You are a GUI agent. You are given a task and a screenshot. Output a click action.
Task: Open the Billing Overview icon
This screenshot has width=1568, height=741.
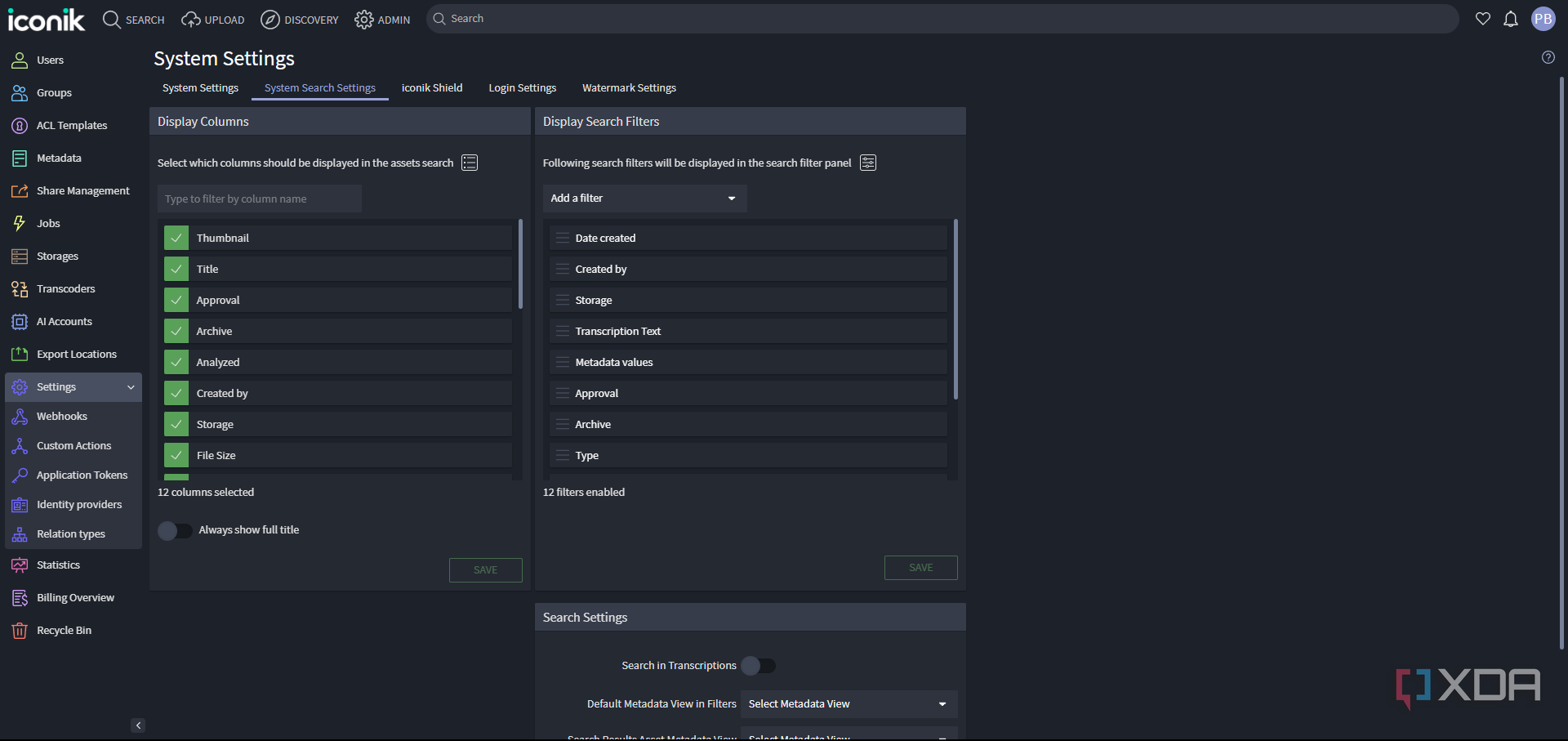[20, 597]
